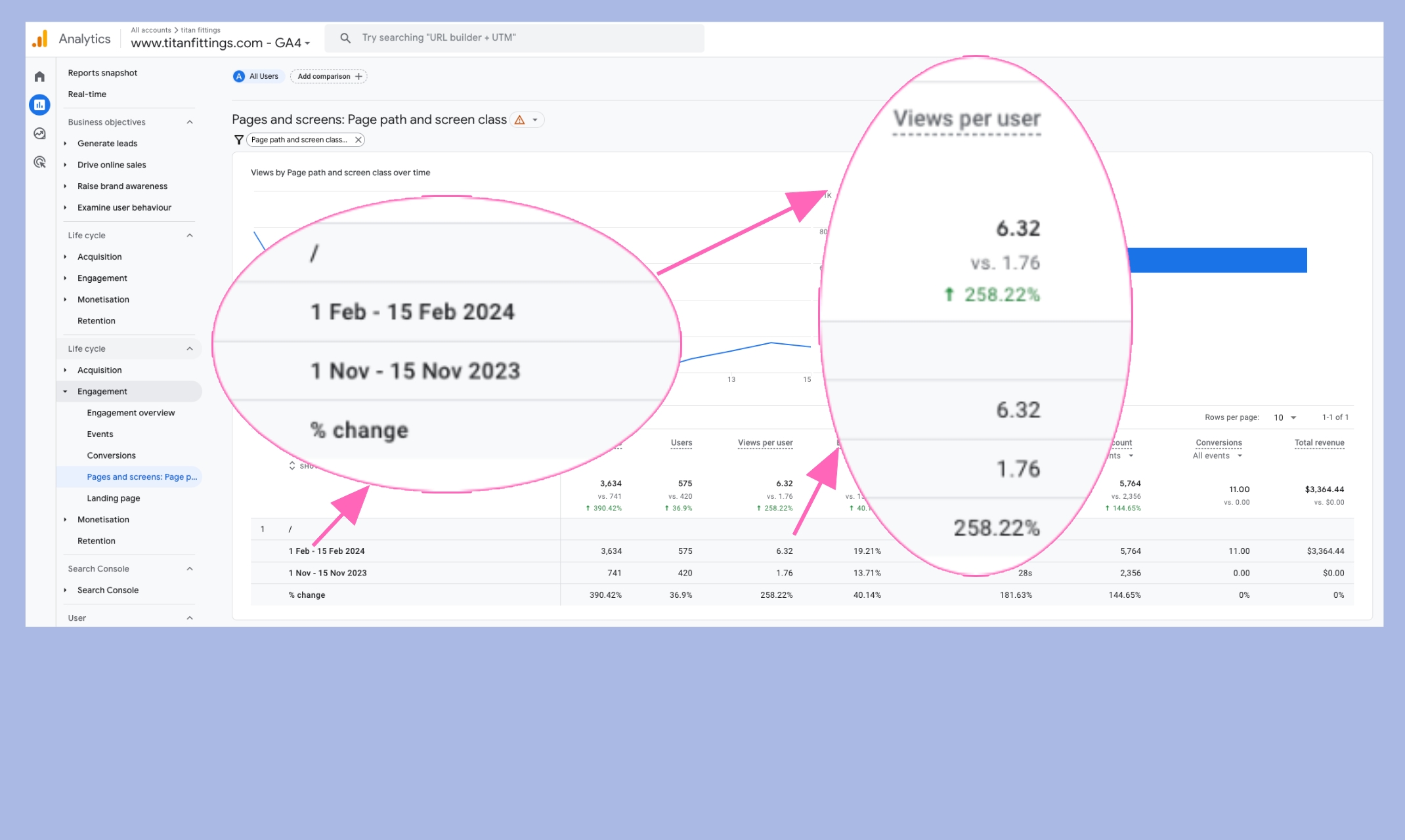Viewport: 1405px width, 840px height.
Task: Select the Reports icon in left rail
Action: [39, 105]
